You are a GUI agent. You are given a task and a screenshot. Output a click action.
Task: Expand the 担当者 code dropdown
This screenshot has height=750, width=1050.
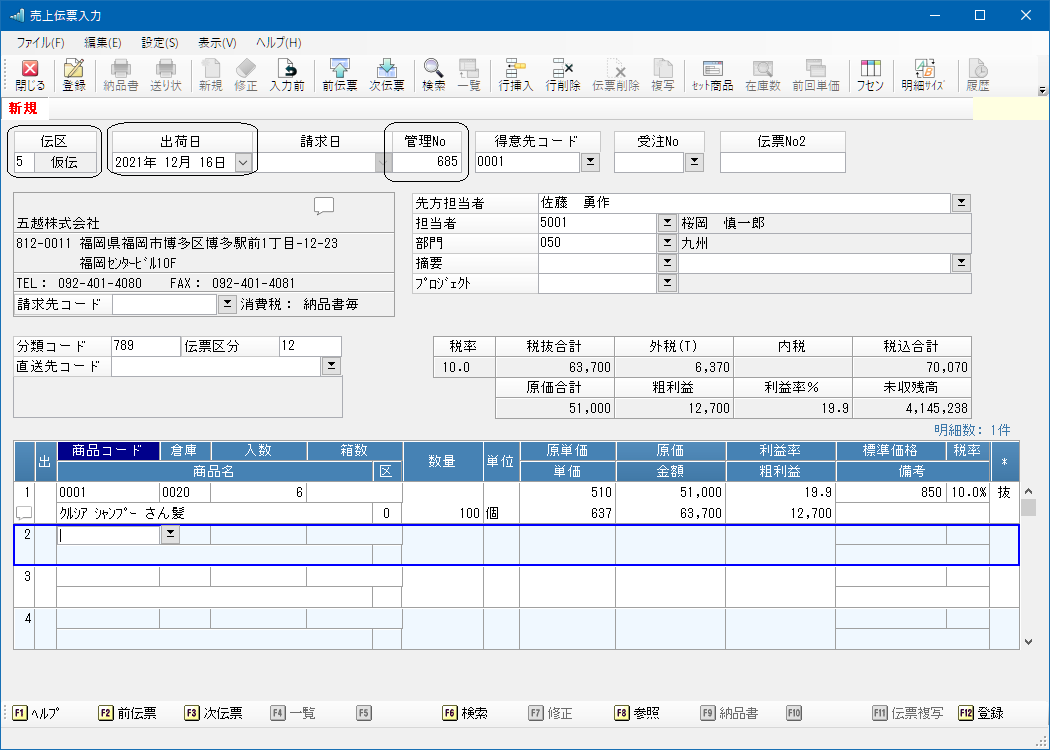coord(667,223)
